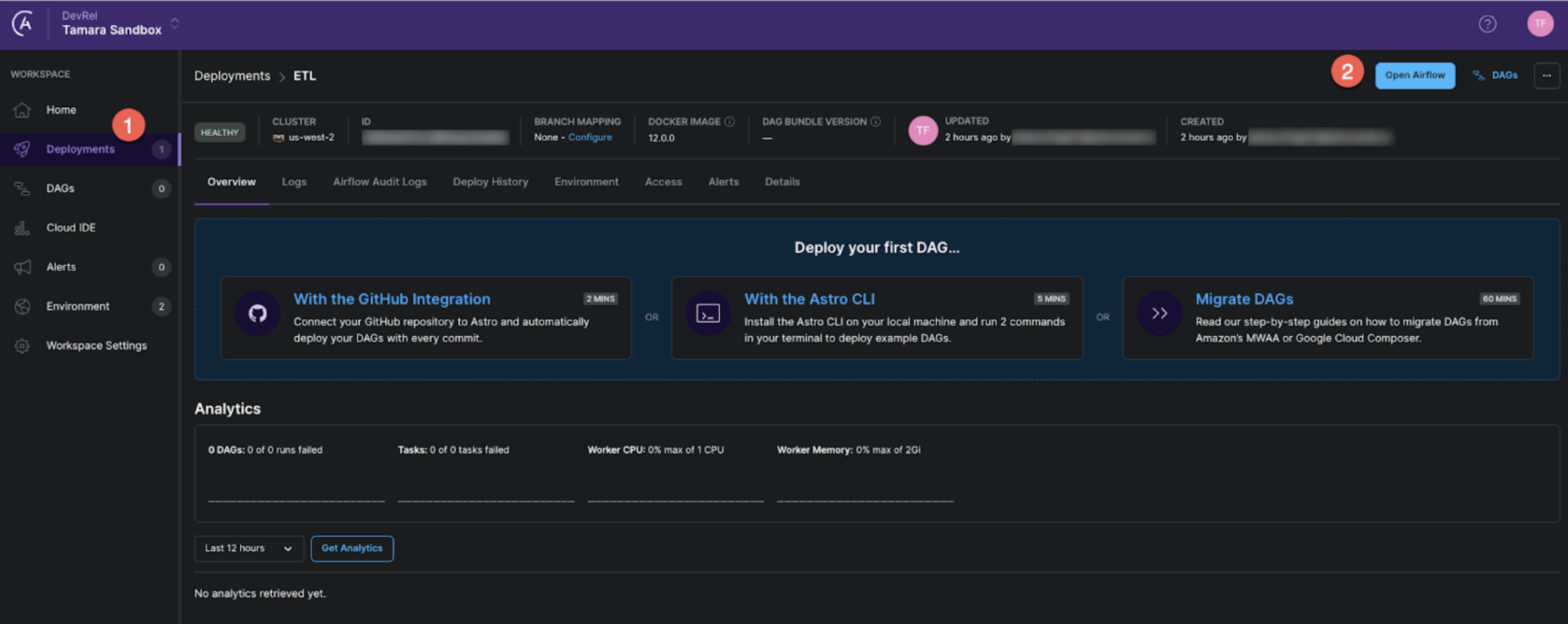
Task: Go to Workspace Settings in sidebar
Action: 96,346
